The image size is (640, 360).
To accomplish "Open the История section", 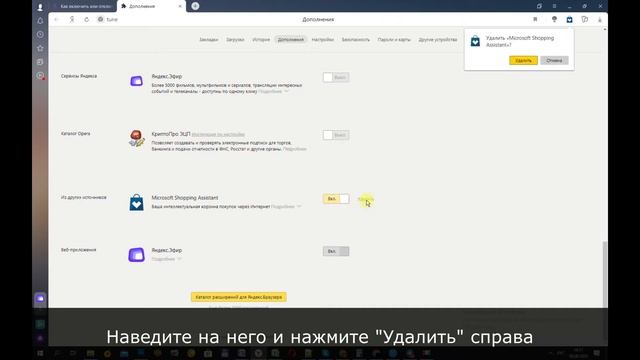I will click(261, 40).
